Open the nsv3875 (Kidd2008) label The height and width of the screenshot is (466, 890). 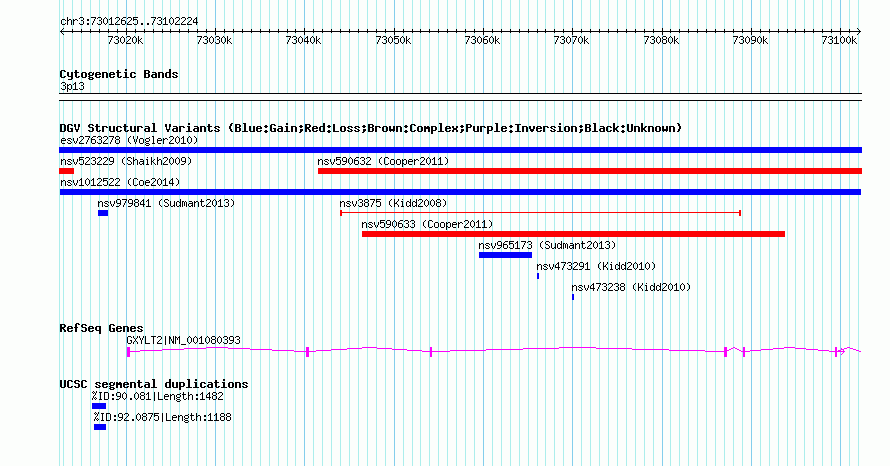coord(393,203)
